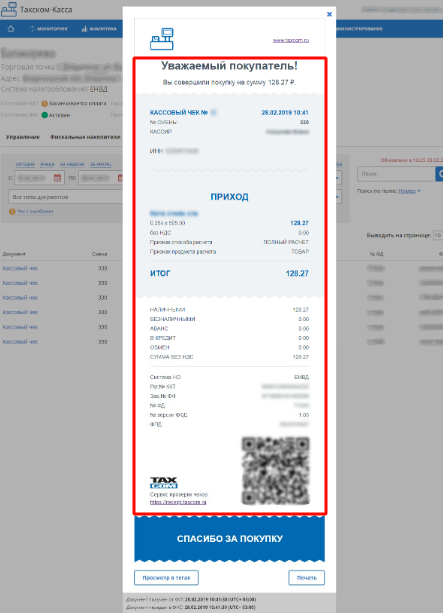Click the Такском-Касса logo icon

coord(9,10)
